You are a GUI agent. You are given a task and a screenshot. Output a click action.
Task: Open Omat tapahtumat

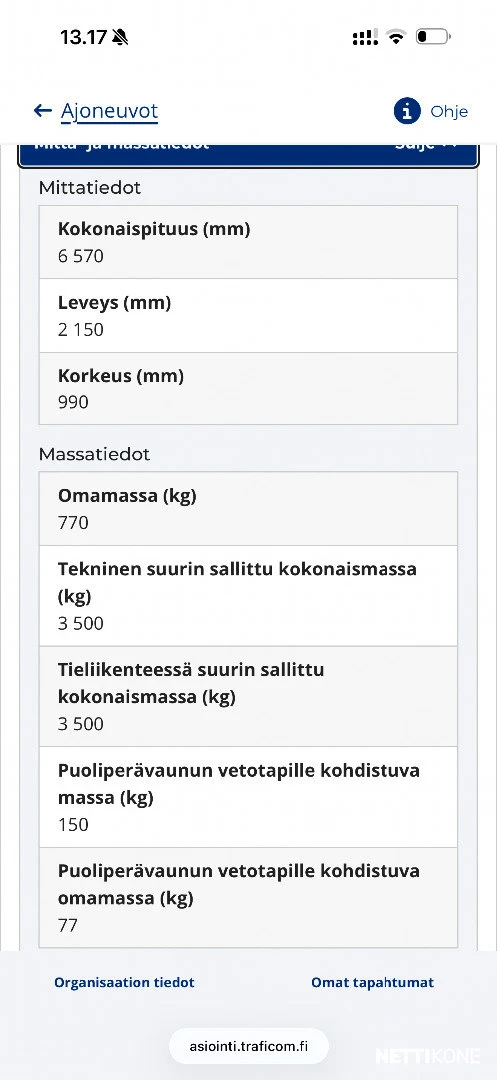pos(372,983)
